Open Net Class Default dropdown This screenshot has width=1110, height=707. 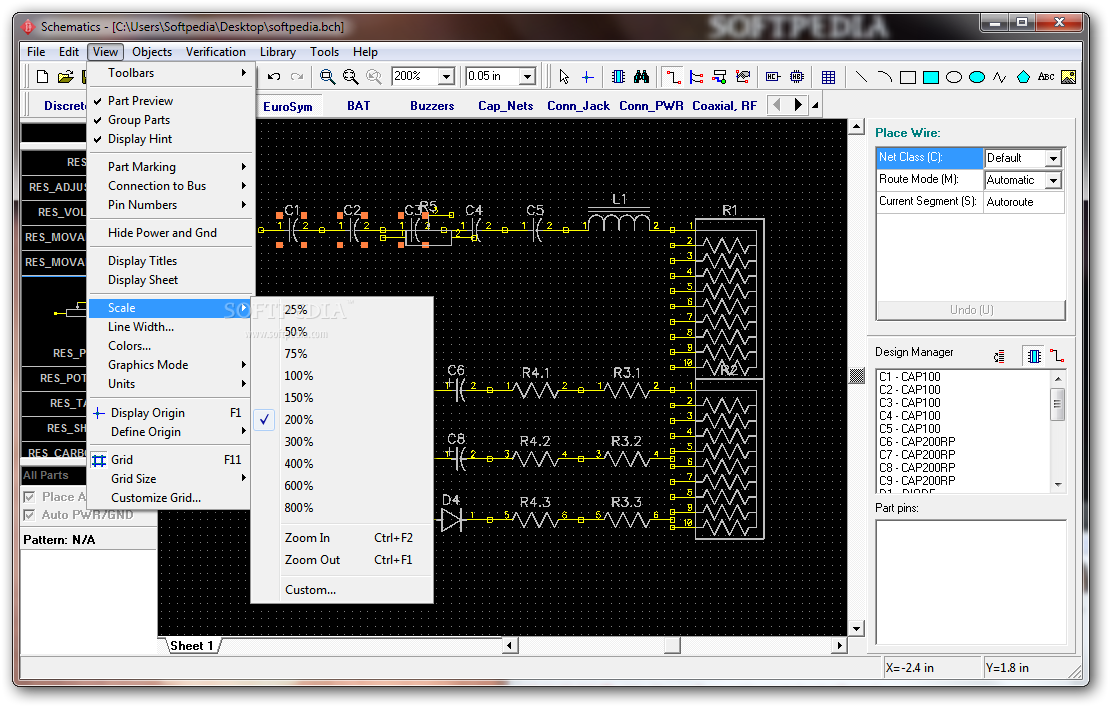pos(1053,158)
